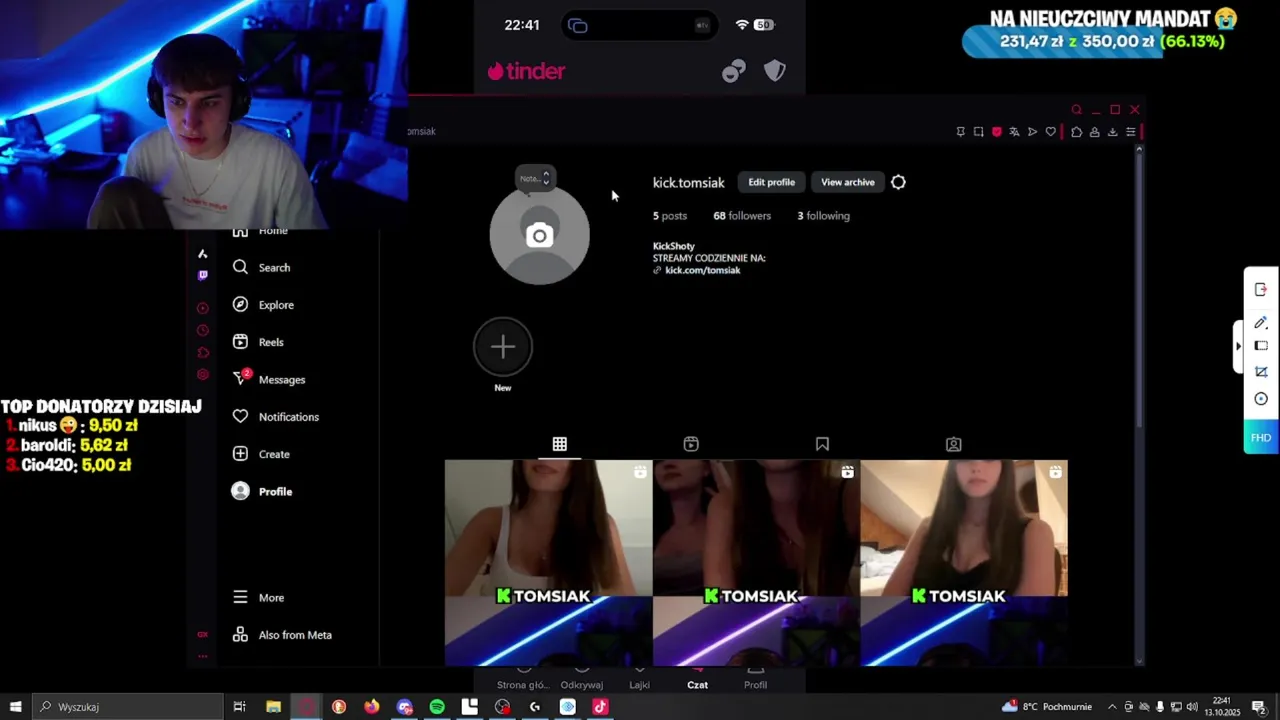Show the 68 followers list
The width and height of the screenshot is (1280, 720).
click(x=742, y=216)
